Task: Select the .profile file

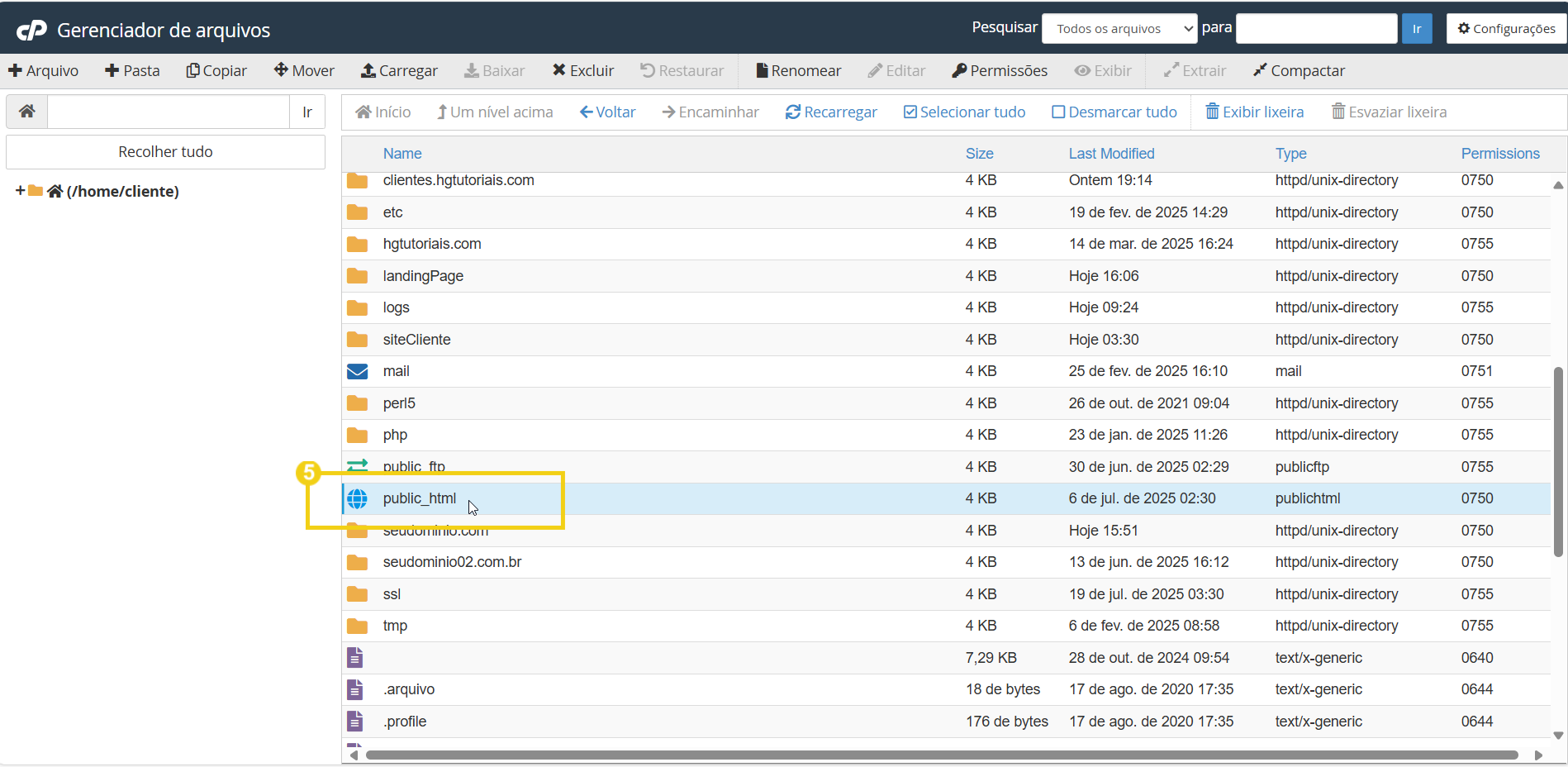Action: [405, 722]
